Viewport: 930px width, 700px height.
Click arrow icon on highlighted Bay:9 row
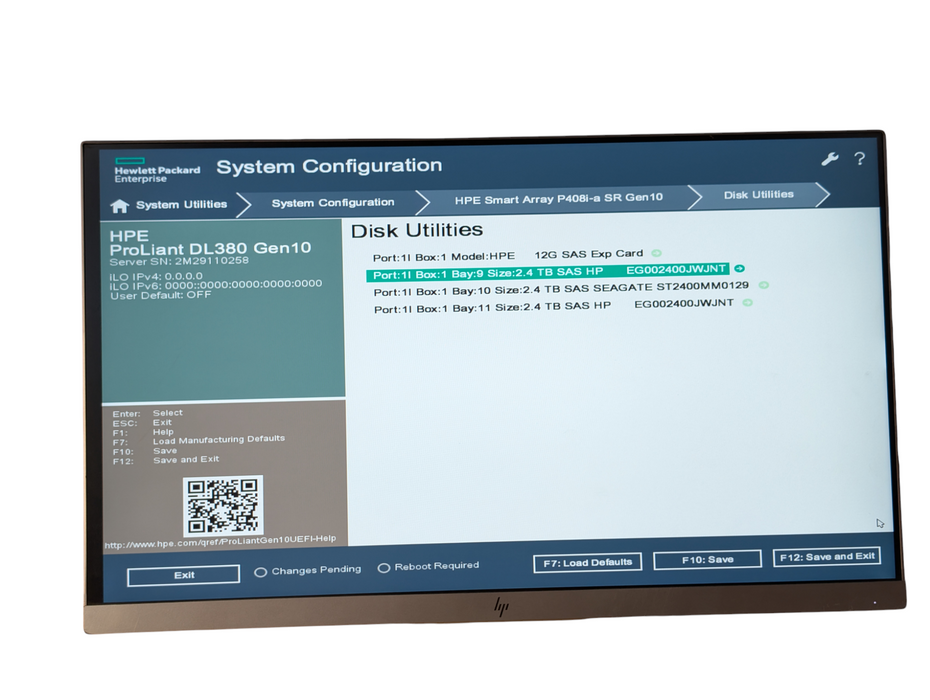tap(739, 269)
